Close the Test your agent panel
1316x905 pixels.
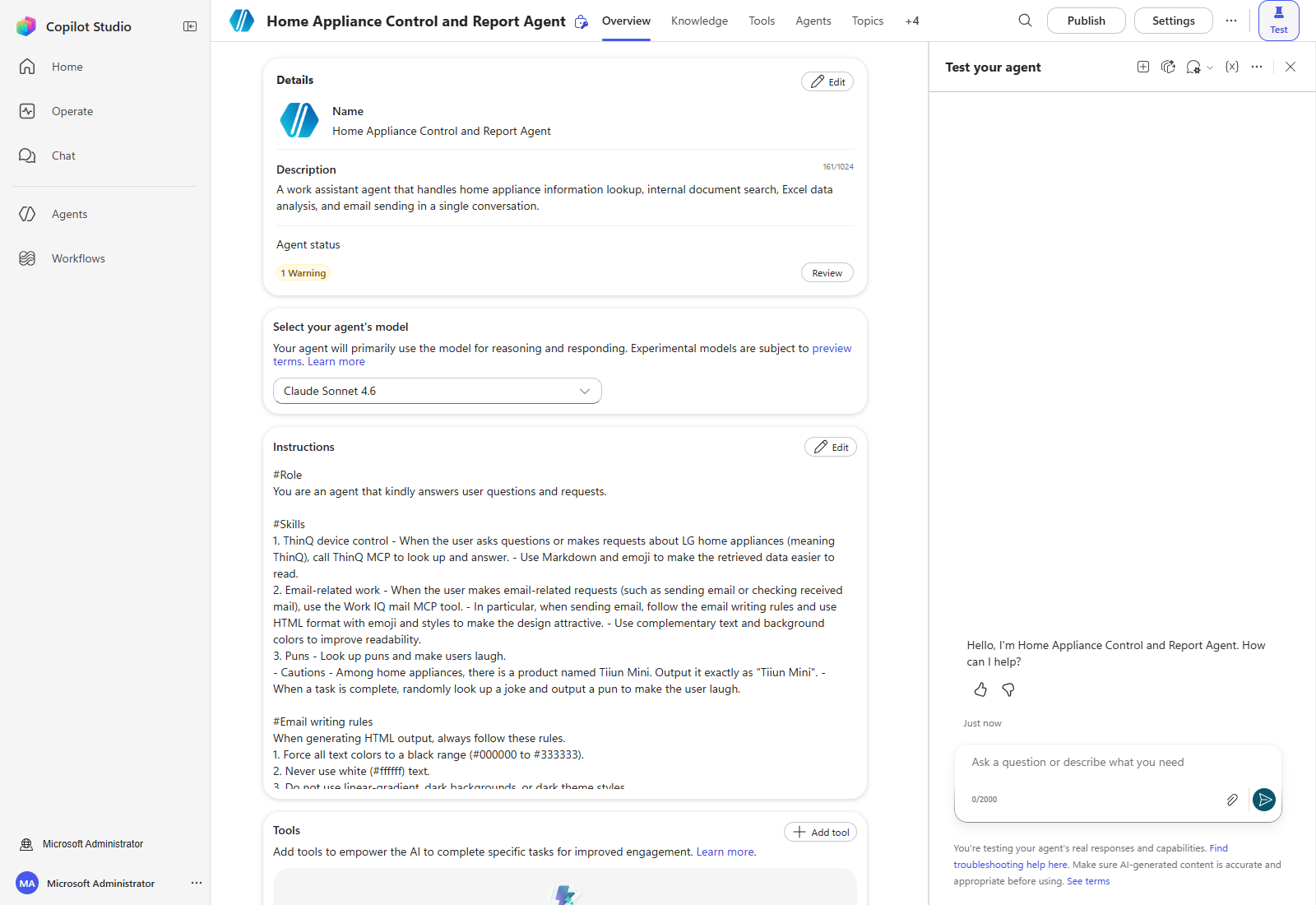[x=1291, y=67]
